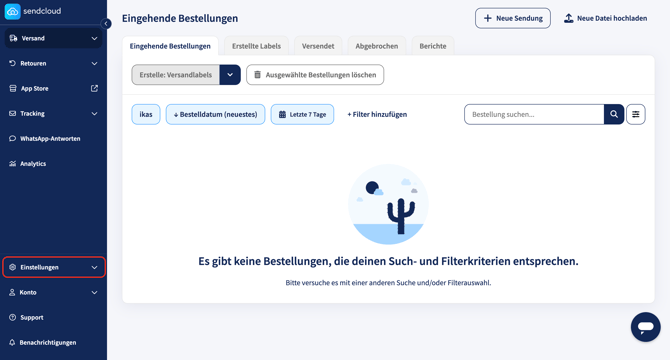This screenshot has width=670, height=360.
Task: Click the Einstellungen gear icon
Action: pos(12,267)
